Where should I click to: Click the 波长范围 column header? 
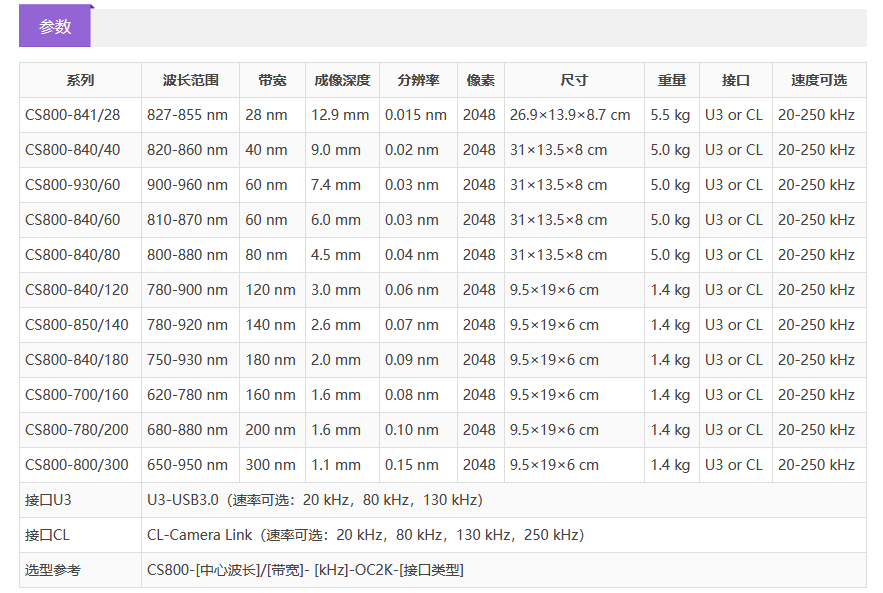[x=190, y=80]
